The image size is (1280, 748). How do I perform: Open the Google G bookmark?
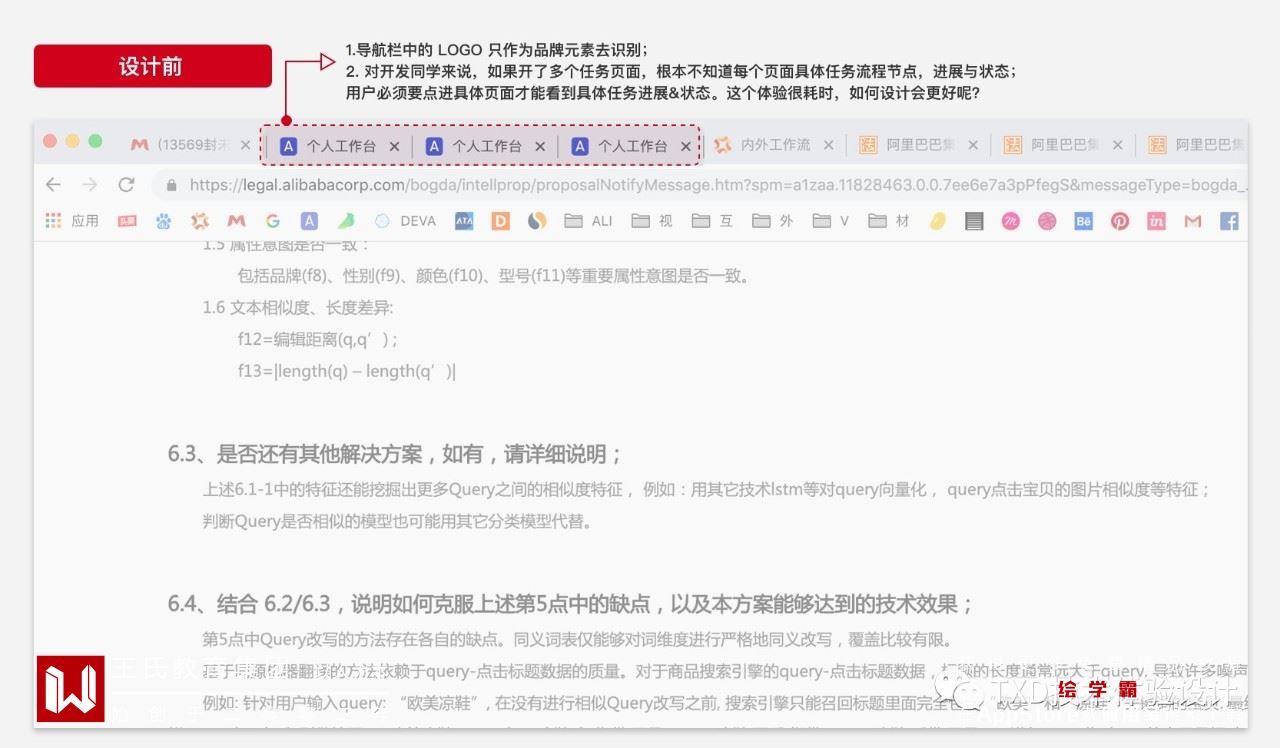coord(273,221)
